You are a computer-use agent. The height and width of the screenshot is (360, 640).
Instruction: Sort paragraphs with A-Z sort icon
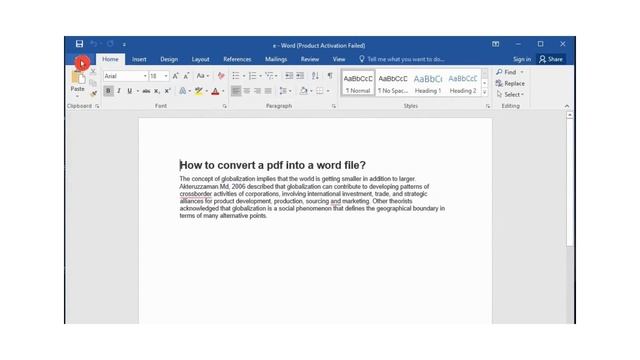coord(315,76)
